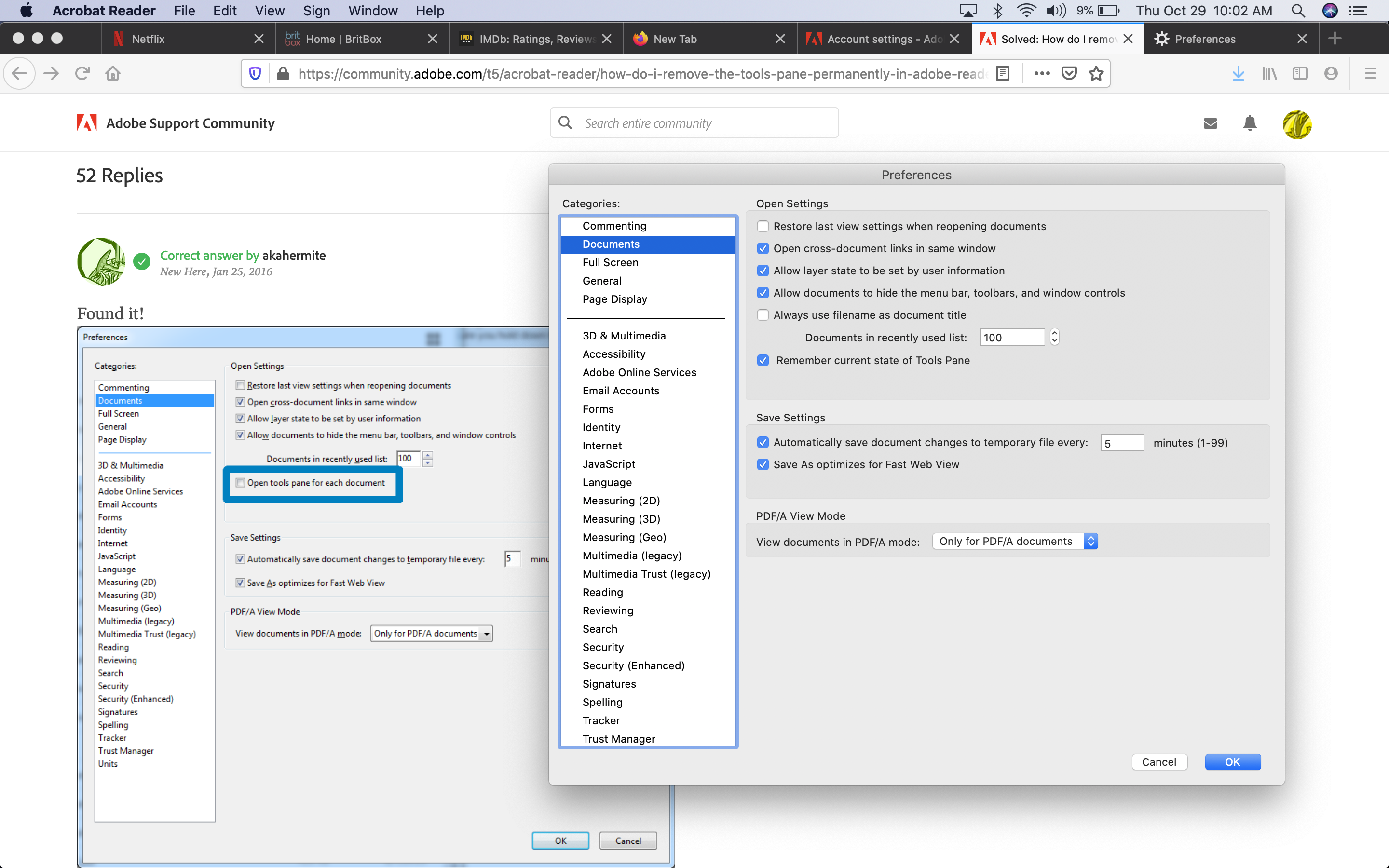Click Cancel in Preferences dialog

[1158, 762]
